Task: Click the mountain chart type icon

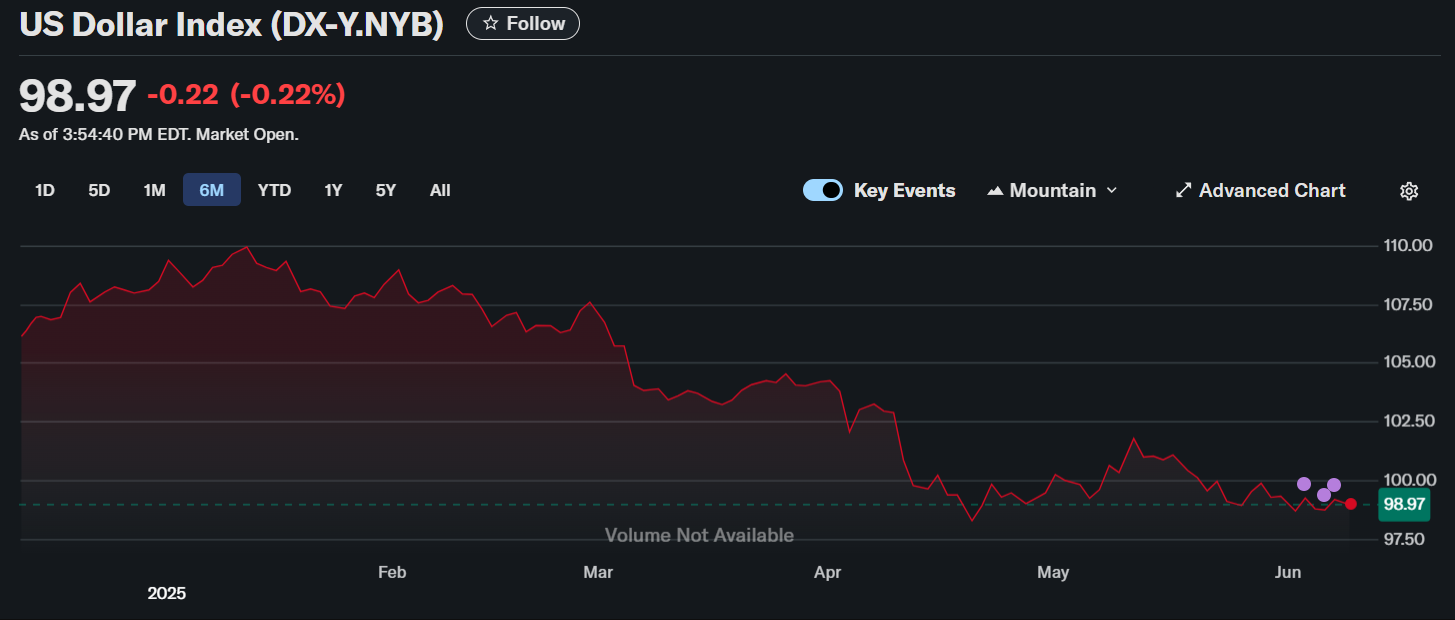Action: (x=995, y=191)
